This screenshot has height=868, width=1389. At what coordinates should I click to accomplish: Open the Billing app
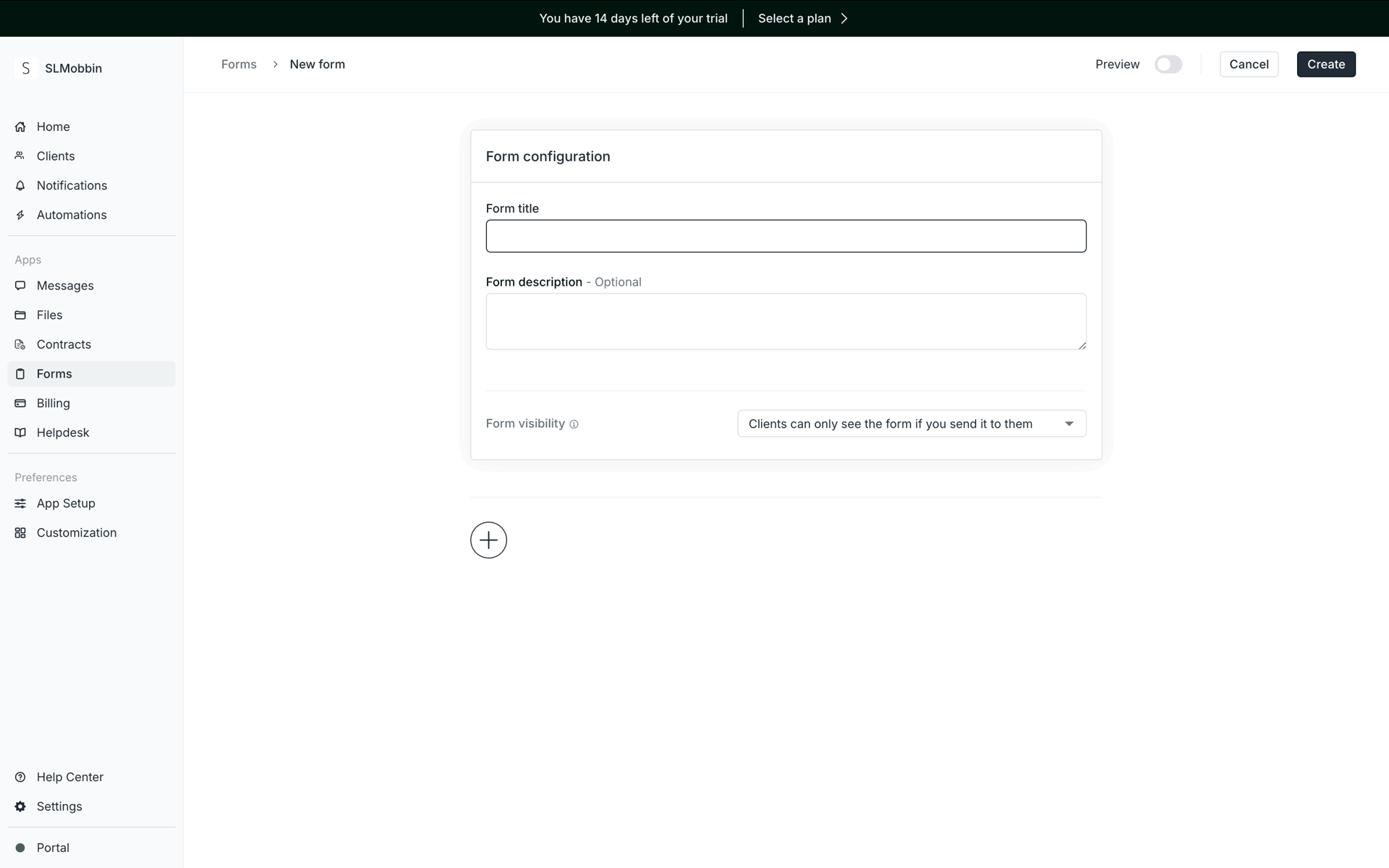tap(91, 403)
